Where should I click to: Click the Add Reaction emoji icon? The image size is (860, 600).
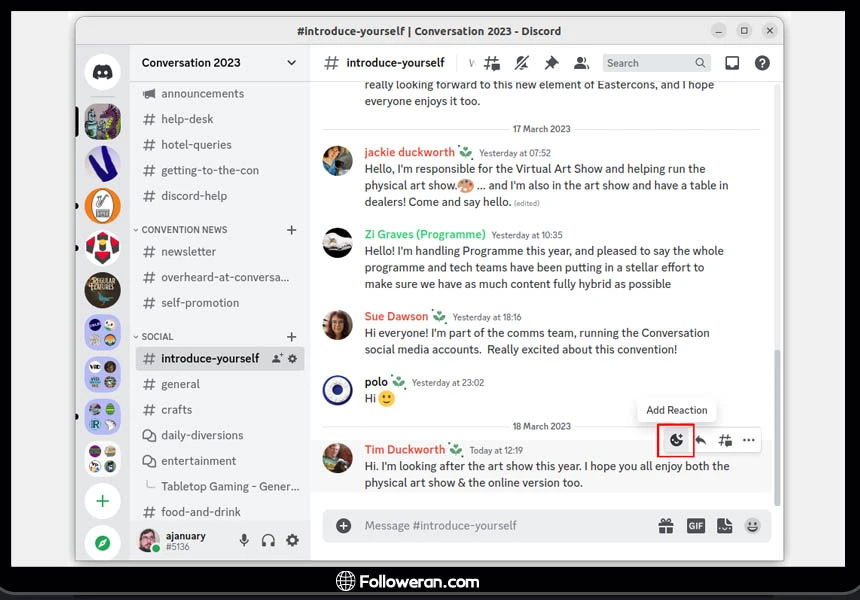(676, 440)
